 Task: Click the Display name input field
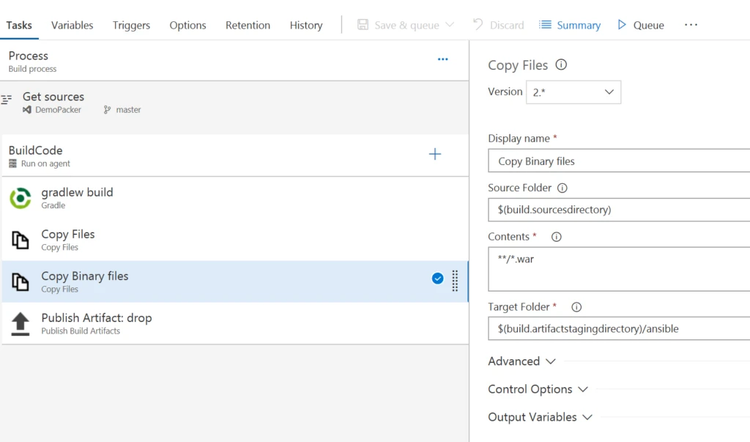coord(619,161)
